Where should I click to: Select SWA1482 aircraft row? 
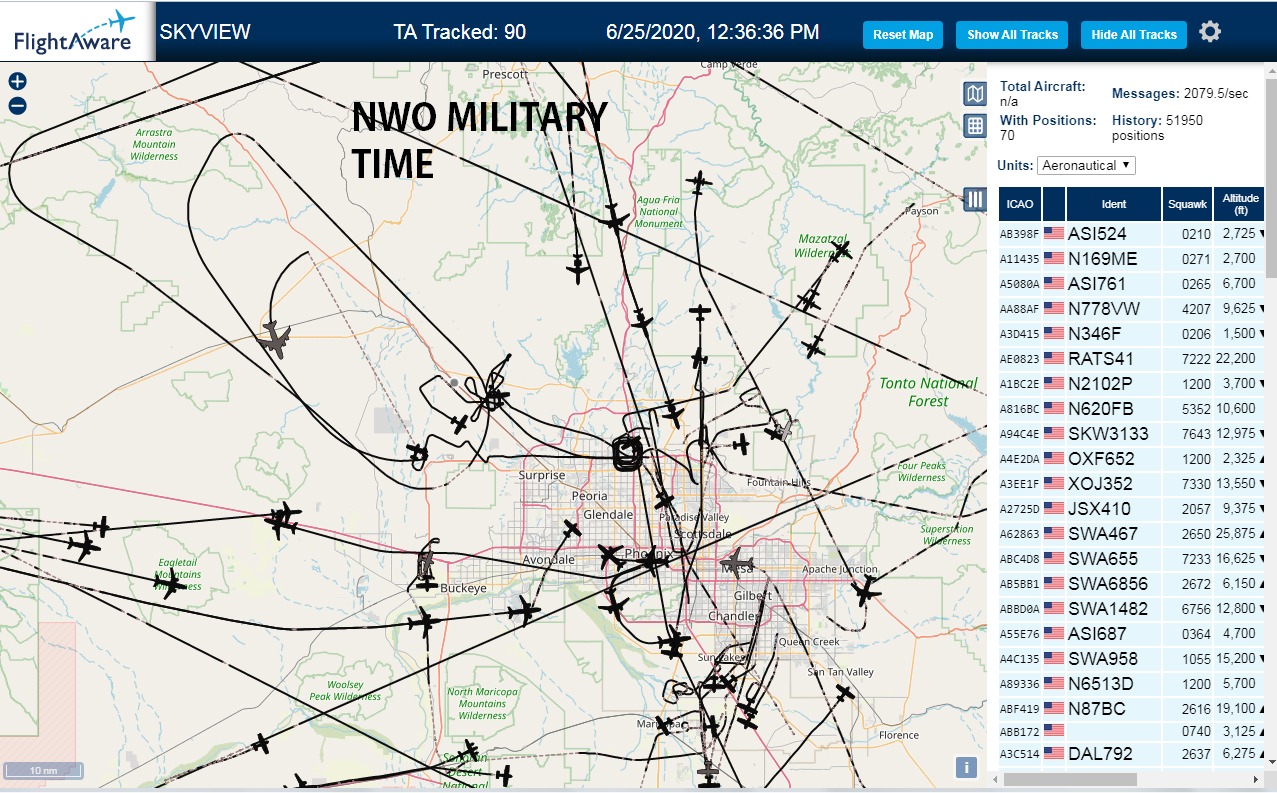[x=1132, y=608]
